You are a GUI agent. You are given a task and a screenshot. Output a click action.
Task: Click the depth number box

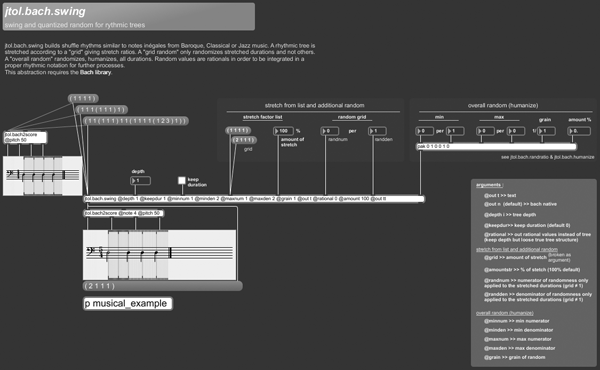tap(140, 180)
